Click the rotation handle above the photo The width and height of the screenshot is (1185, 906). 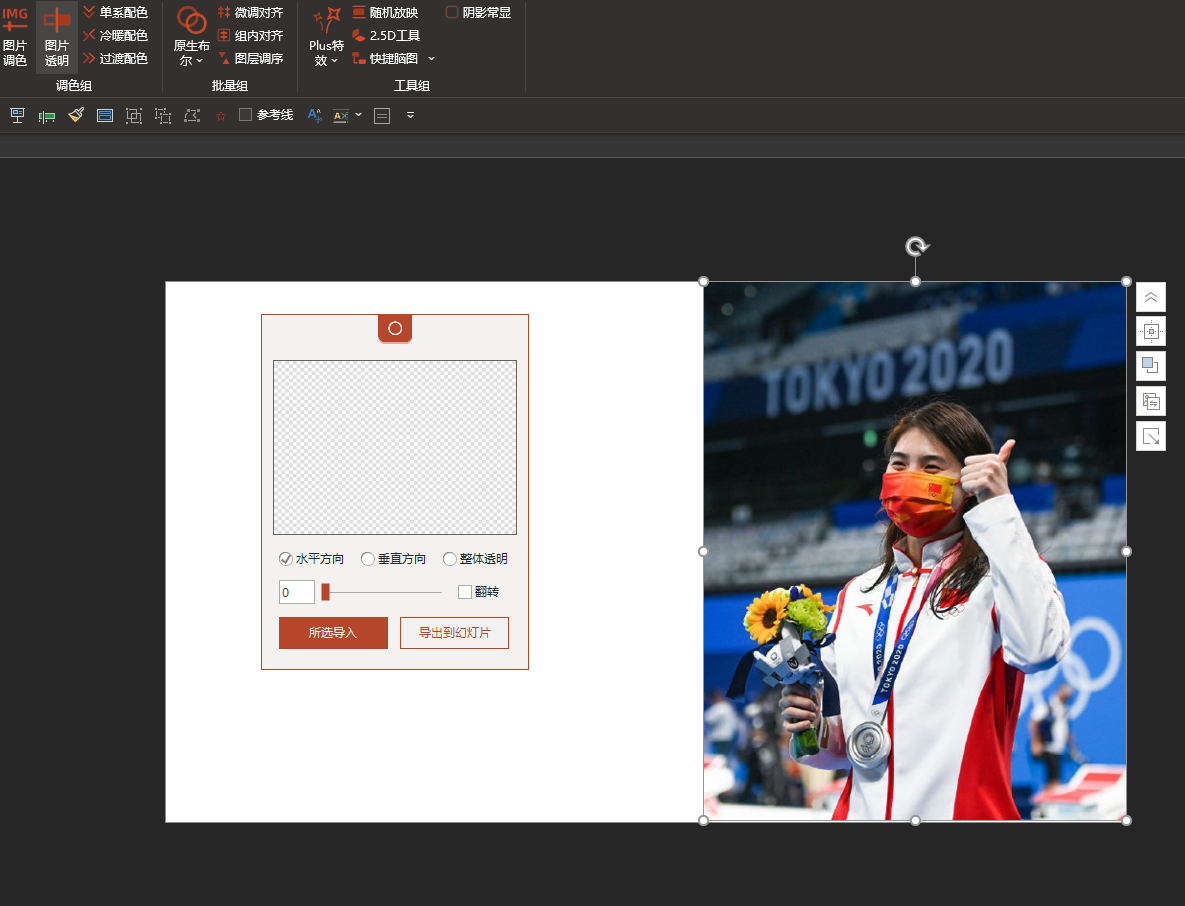point(915,246)
